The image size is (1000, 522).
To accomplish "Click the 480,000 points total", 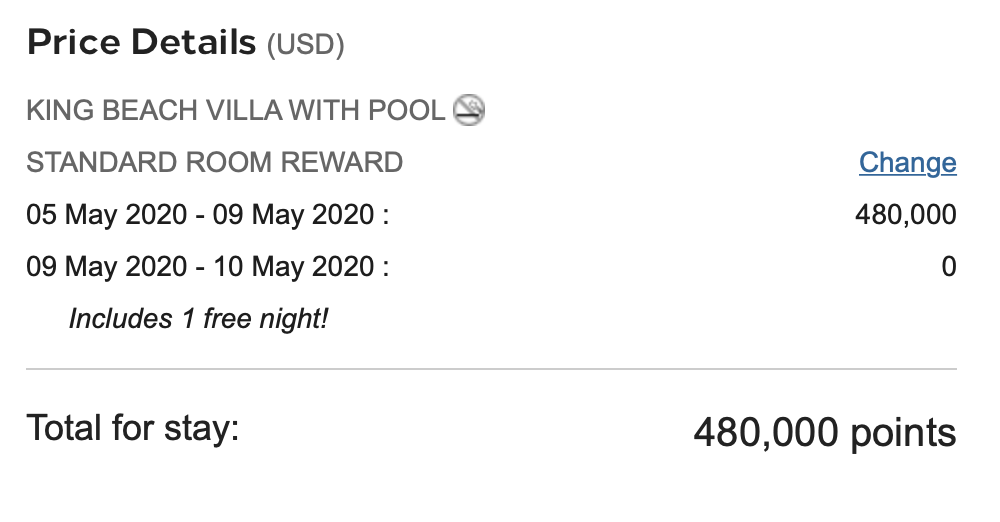I will point(825,433).
